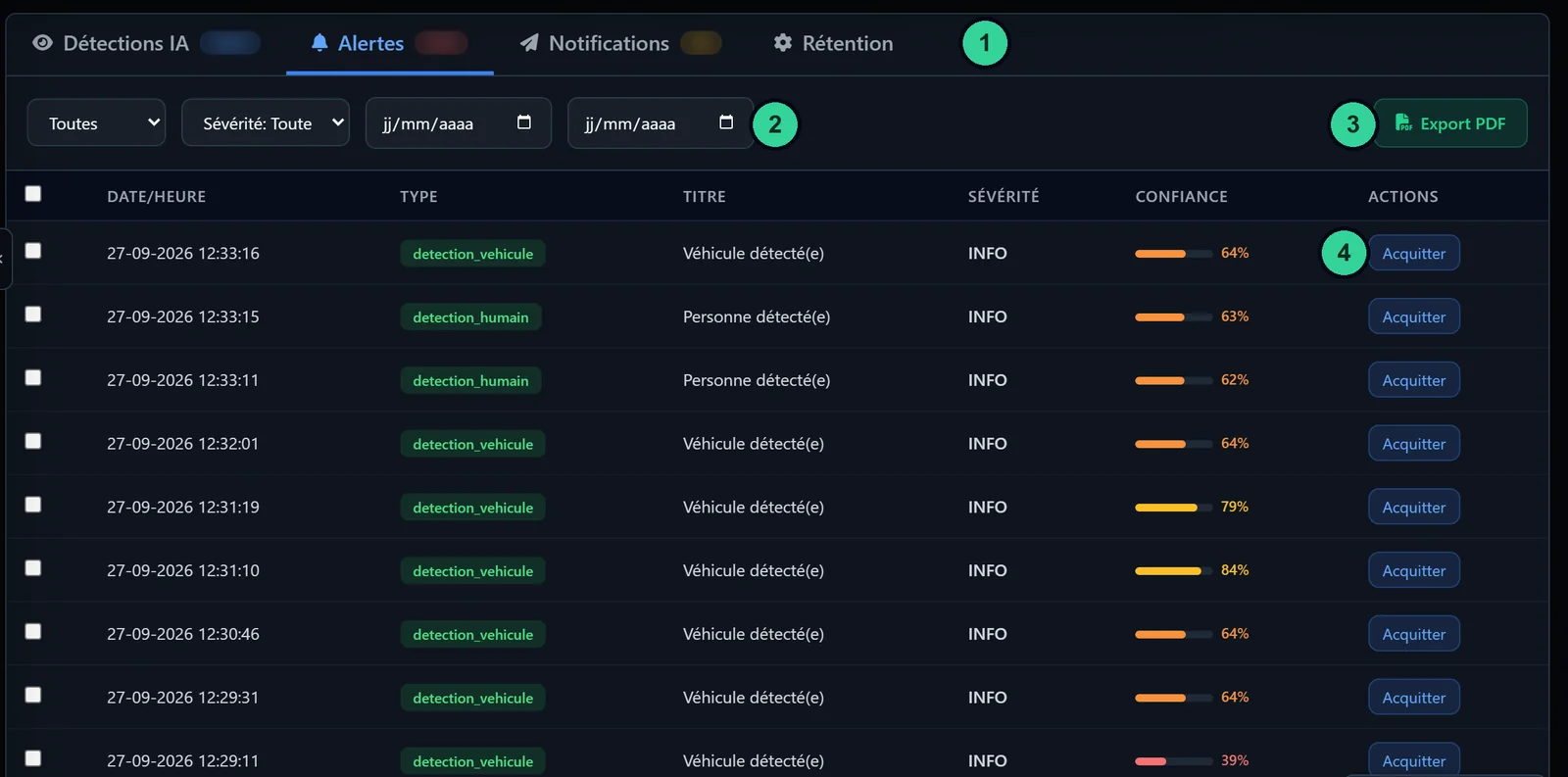This screenshot has width=1568, height=777.
Task: Click the PDF file icon on Export button
Action: pos(1403,122)
